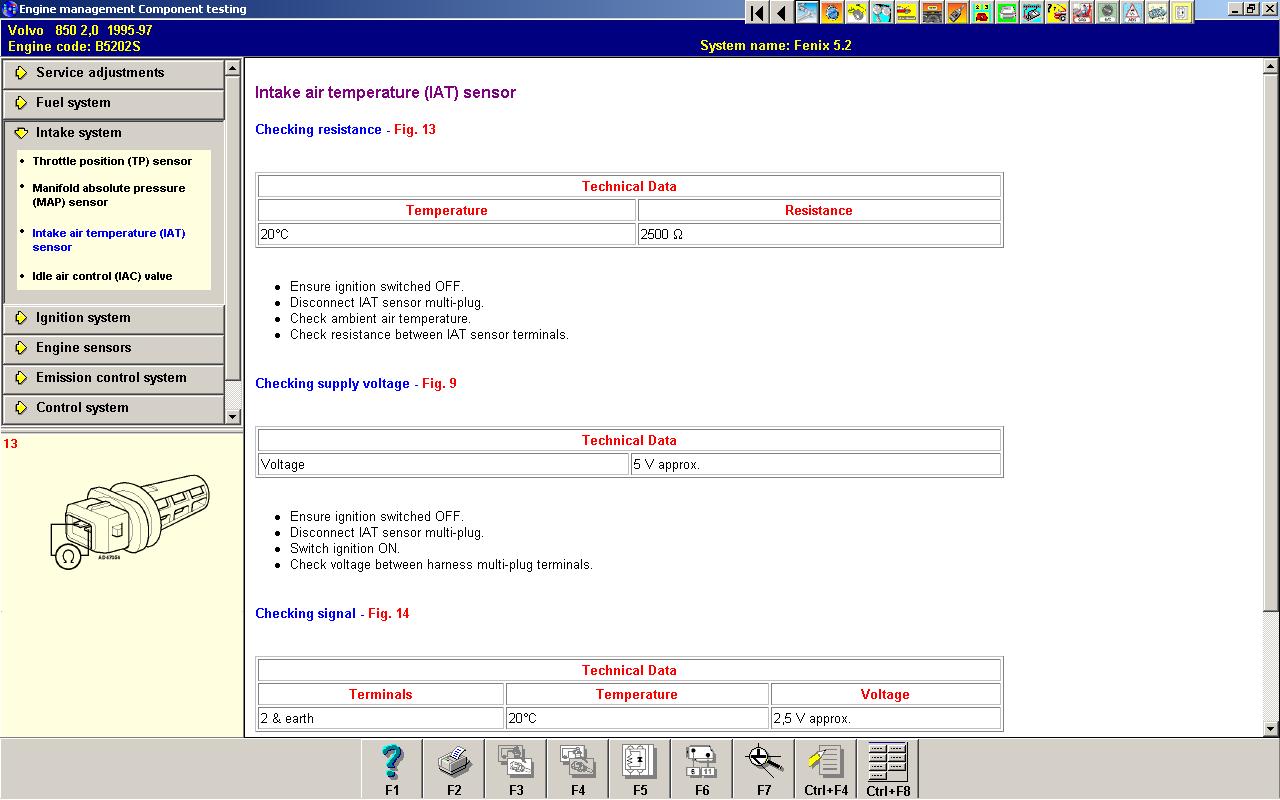Open Manifold absolute pressure (MAP) sensor

tap(109, 195)
